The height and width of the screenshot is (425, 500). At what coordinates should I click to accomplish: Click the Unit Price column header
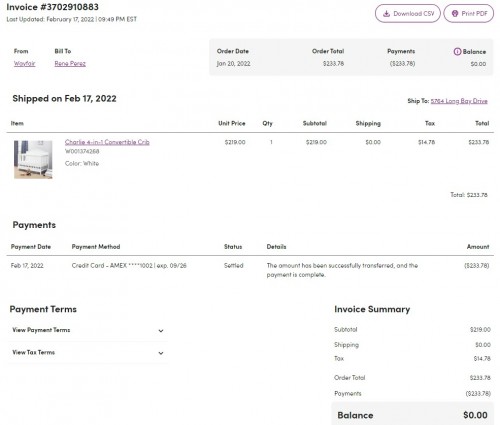[x=232, y=123]
